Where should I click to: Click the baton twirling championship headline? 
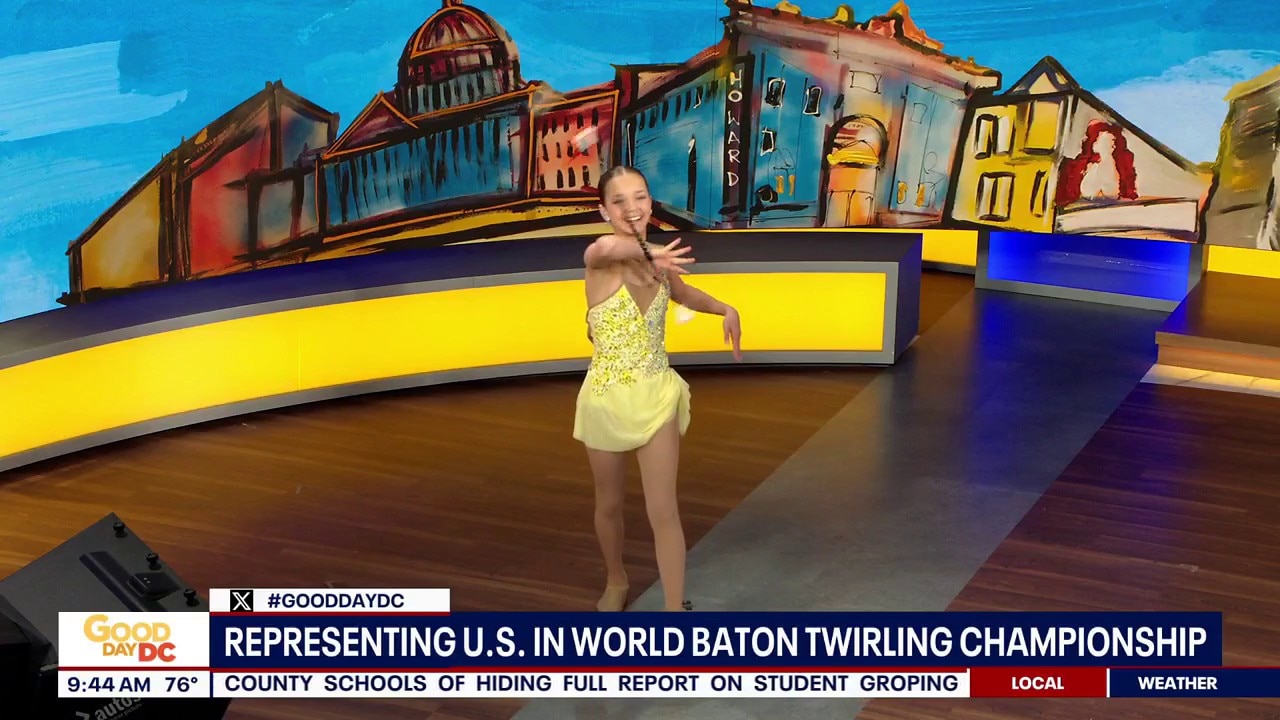tap(715, 642)
